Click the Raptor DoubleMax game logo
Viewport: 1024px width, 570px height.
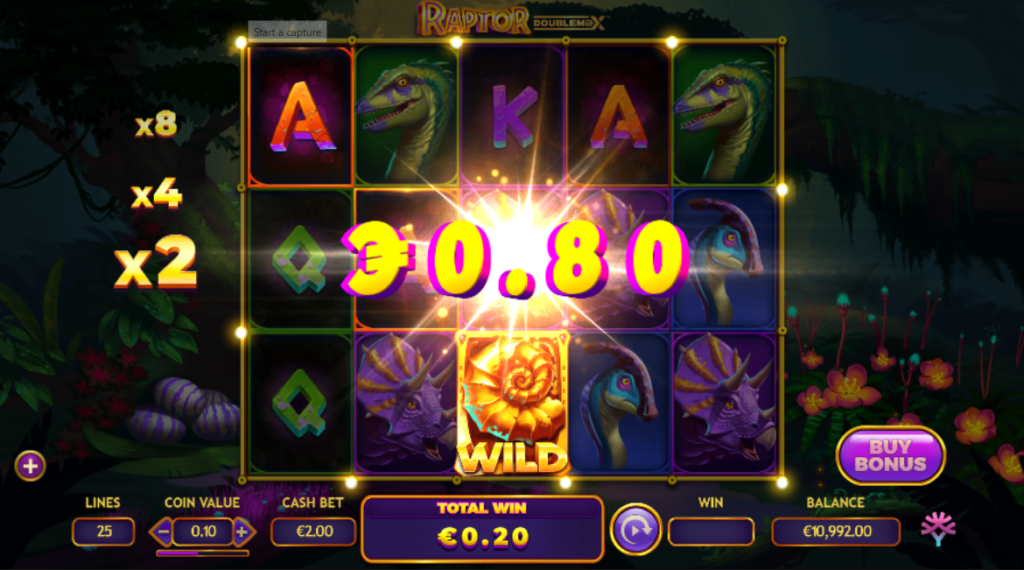click(512, 19)
